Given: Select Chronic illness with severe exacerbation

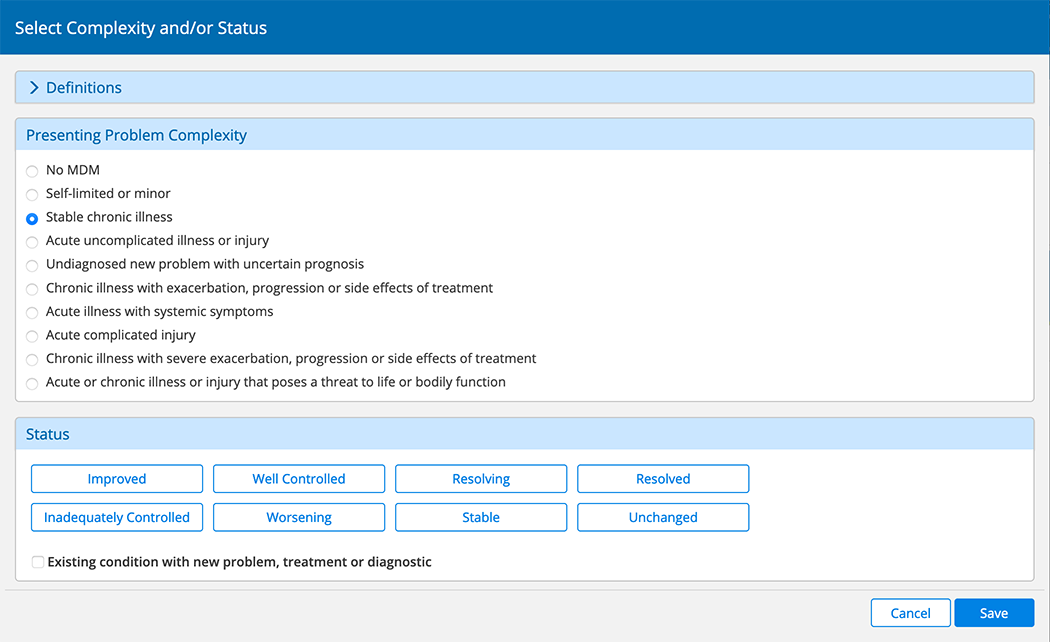Looking at the screenshot, I should tap(31, 359).
